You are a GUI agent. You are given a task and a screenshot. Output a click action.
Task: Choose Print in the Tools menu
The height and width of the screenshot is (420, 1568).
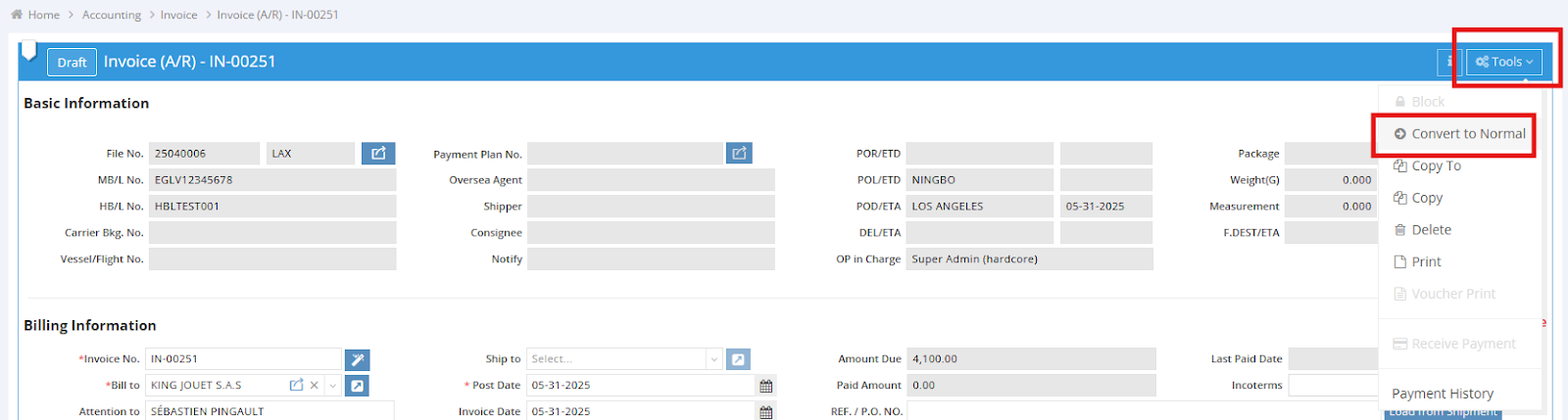point(1425,262)
